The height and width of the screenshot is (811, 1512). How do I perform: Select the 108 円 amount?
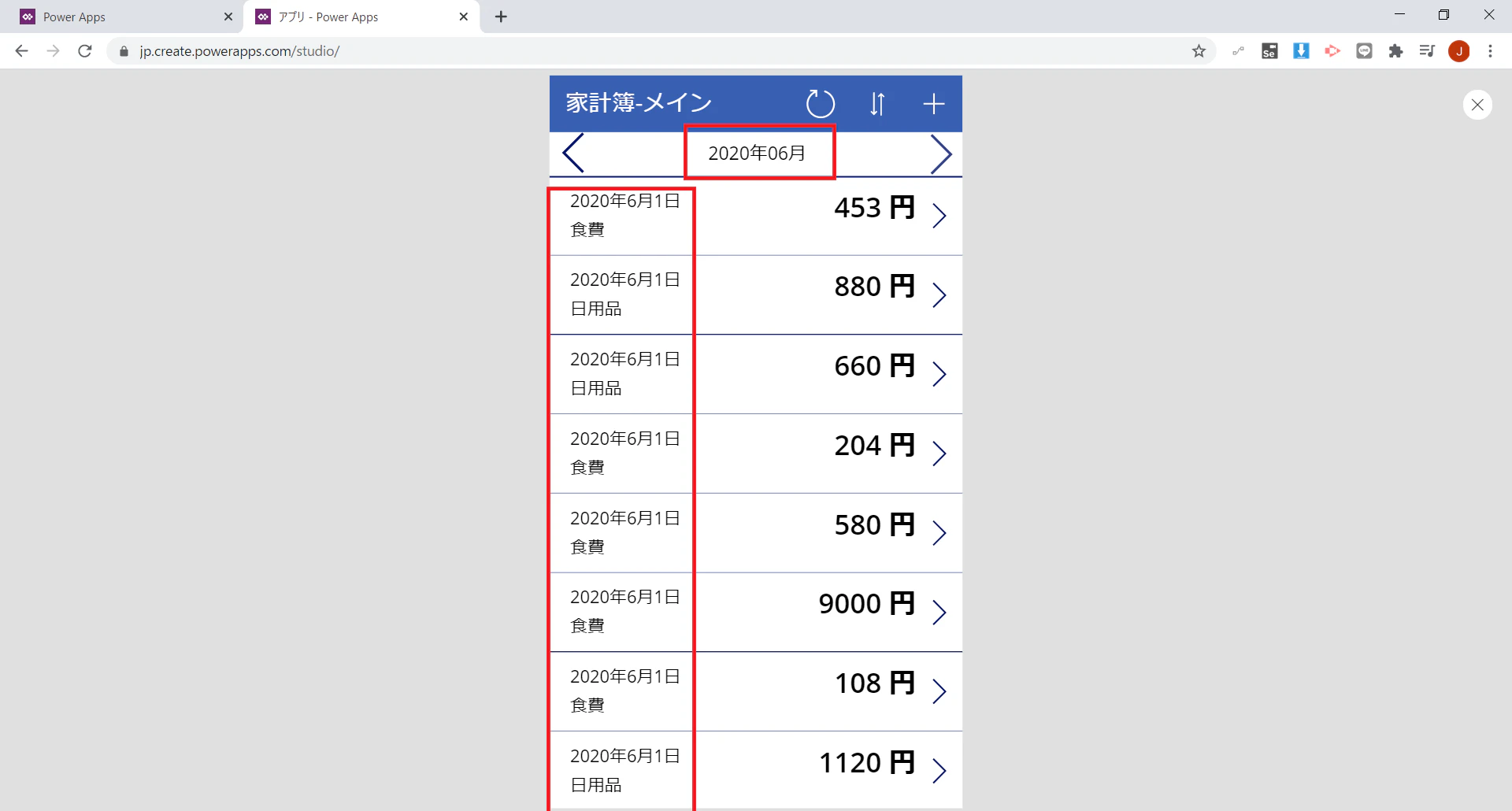coord(874,683)
